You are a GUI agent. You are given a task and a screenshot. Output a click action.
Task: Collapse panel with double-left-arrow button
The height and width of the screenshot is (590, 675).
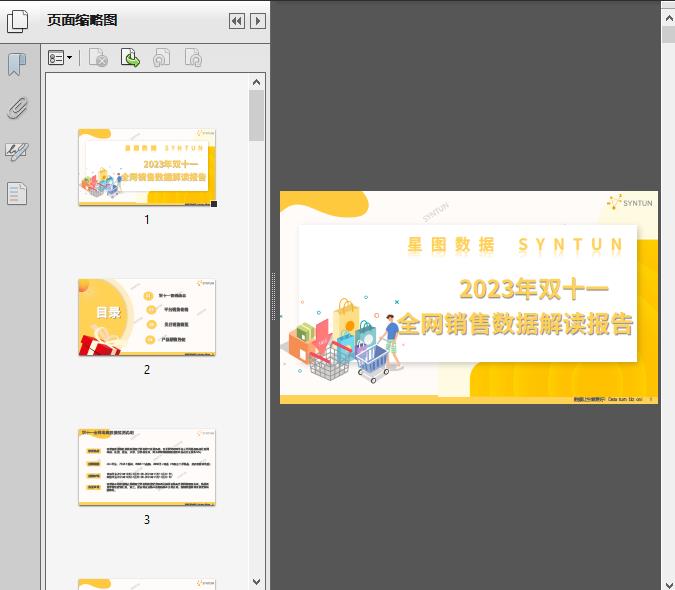point(237,21)
